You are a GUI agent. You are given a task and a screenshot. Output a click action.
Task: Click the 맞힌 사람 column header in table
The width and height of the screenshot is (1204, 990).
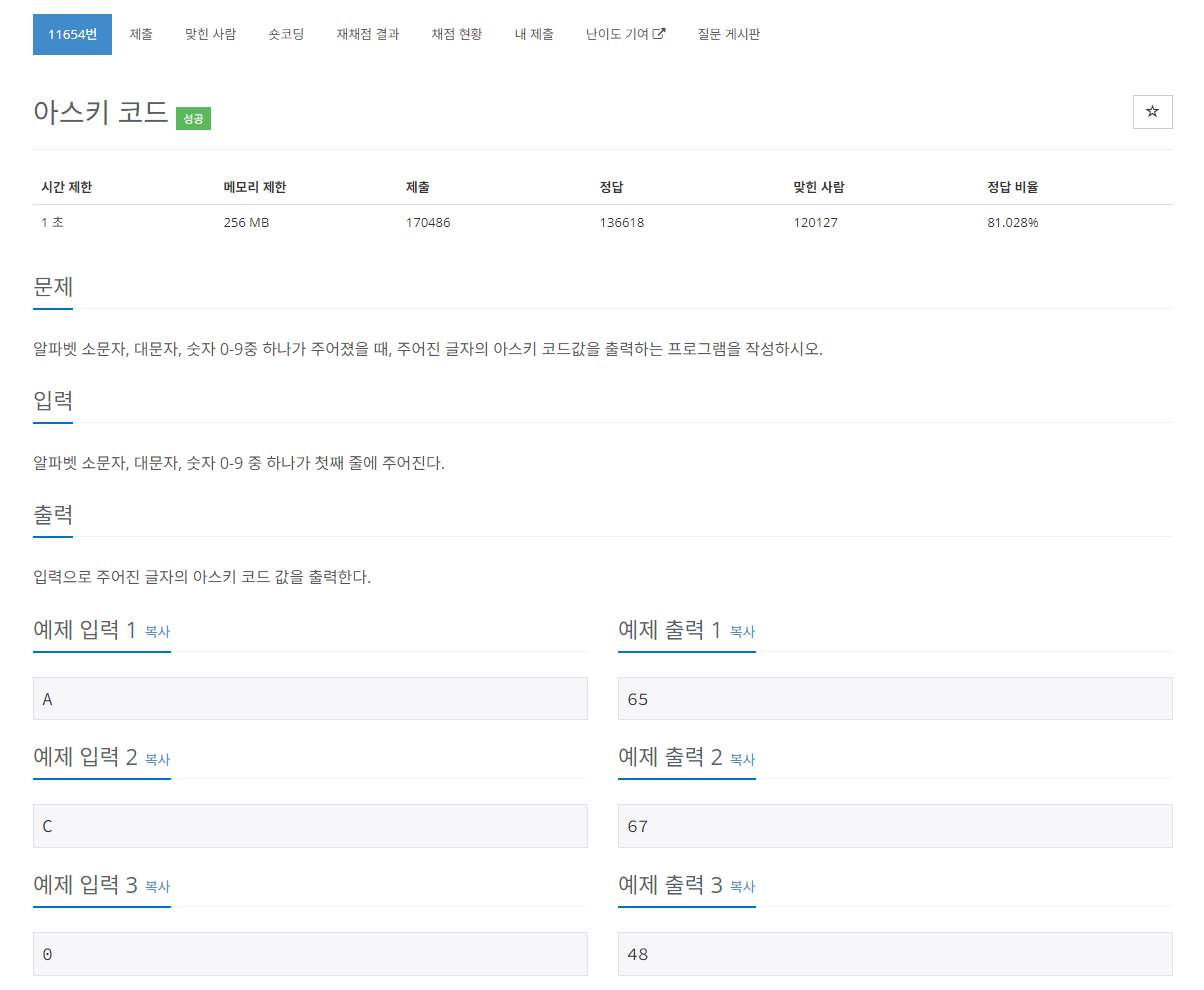tap(819, 187)
